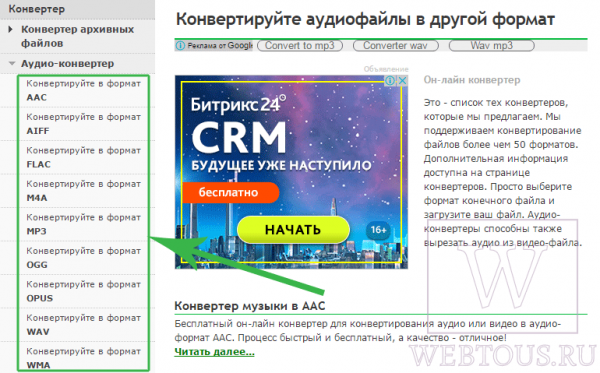The image size is (600, 373).
Task: Click the Google ads info icon
Action: point(180,46)
